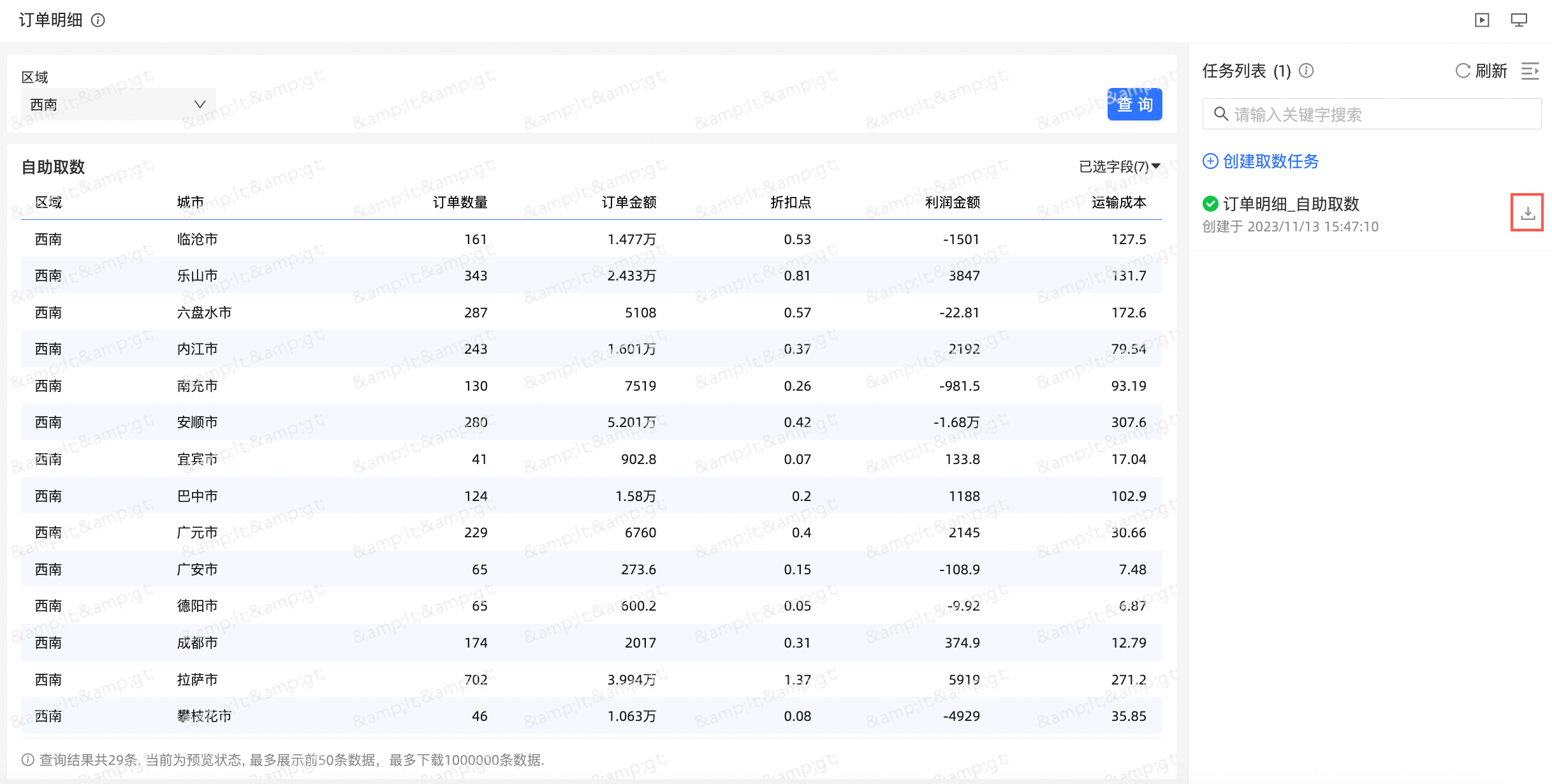Click the 创建取数任务 link

click(x=1261, y=161)
